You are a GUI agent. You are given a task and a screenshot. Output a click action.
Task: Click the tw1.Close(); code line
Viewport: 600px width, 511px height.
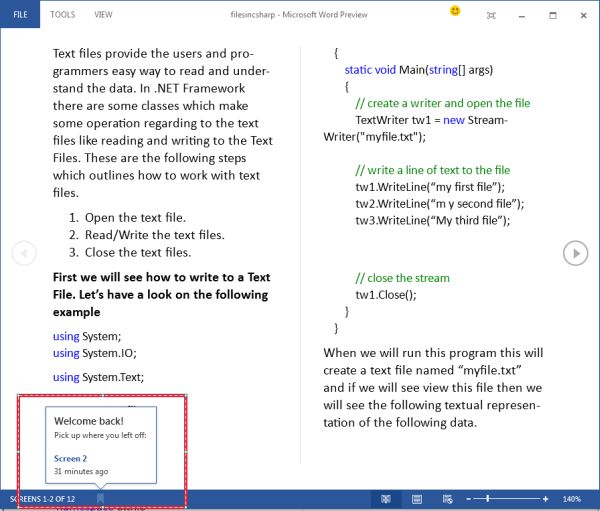[386, 295]
